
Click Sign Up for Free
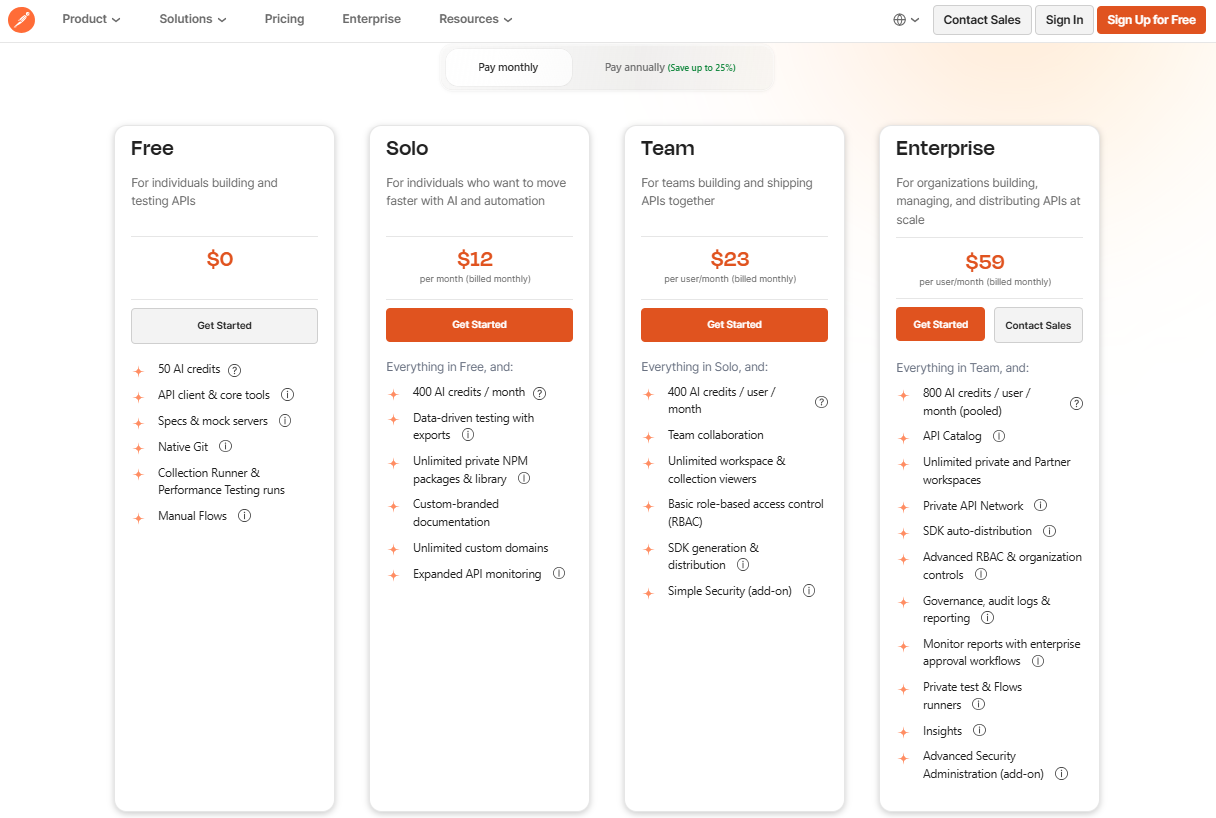pyautogui.click(x=1151, y=20)
